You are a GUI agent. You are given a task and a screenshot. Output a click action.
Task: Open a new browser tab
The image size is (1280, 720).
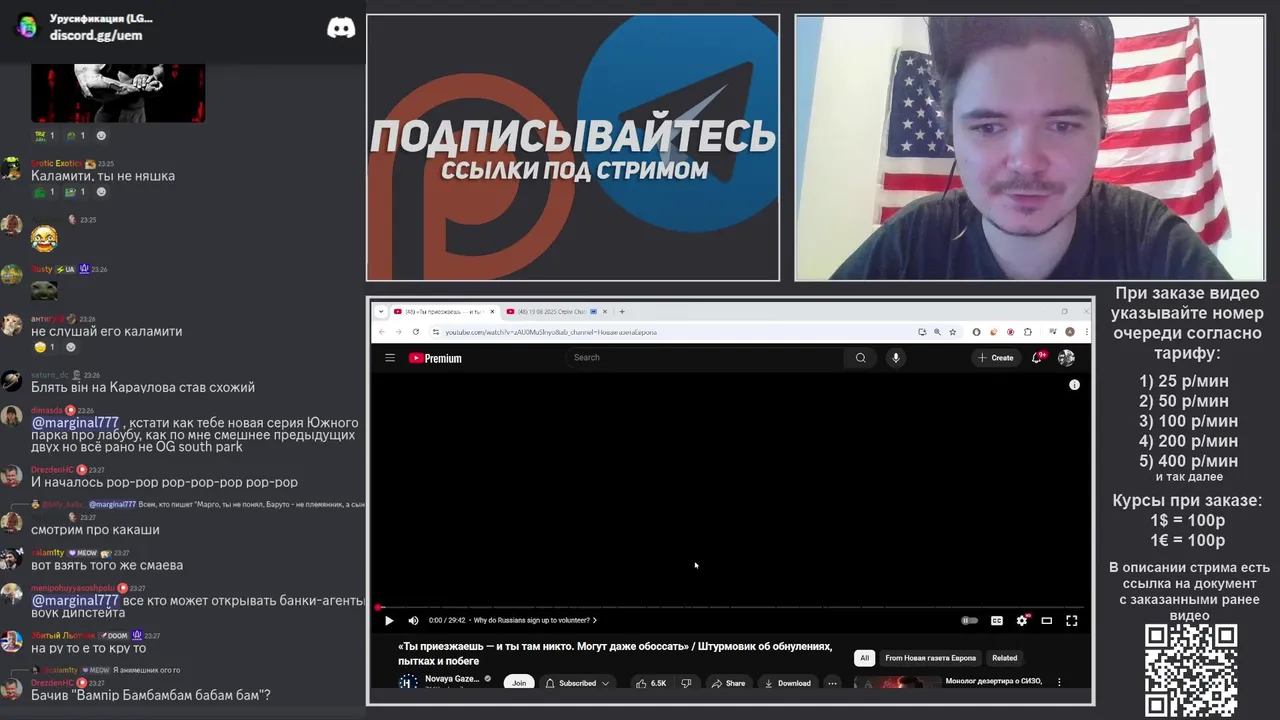click(x=622, y=311)
